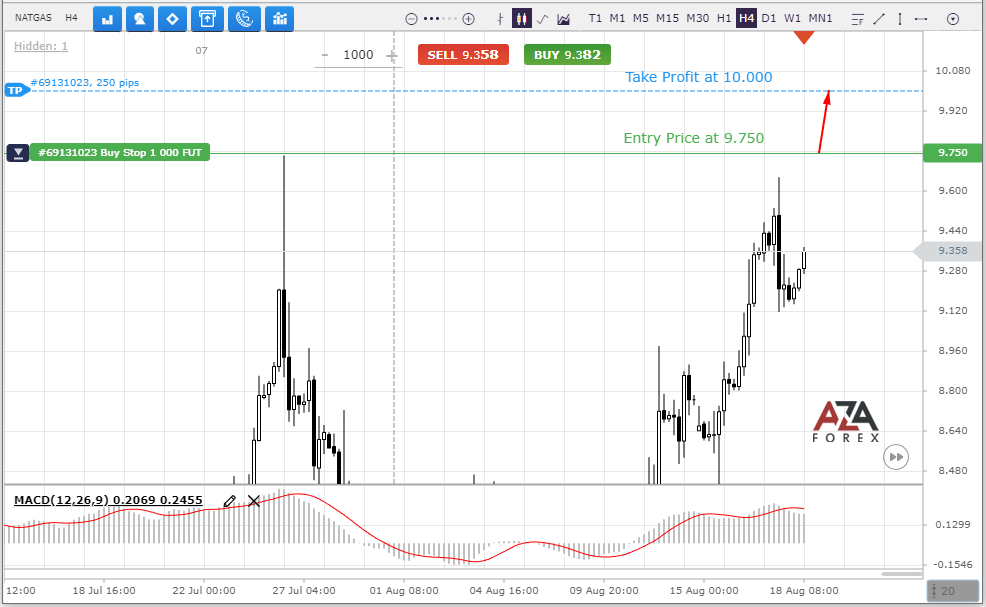Click the NATGAS symbol label
Screen dimensions: 986x607
click(x=33, y=18)
